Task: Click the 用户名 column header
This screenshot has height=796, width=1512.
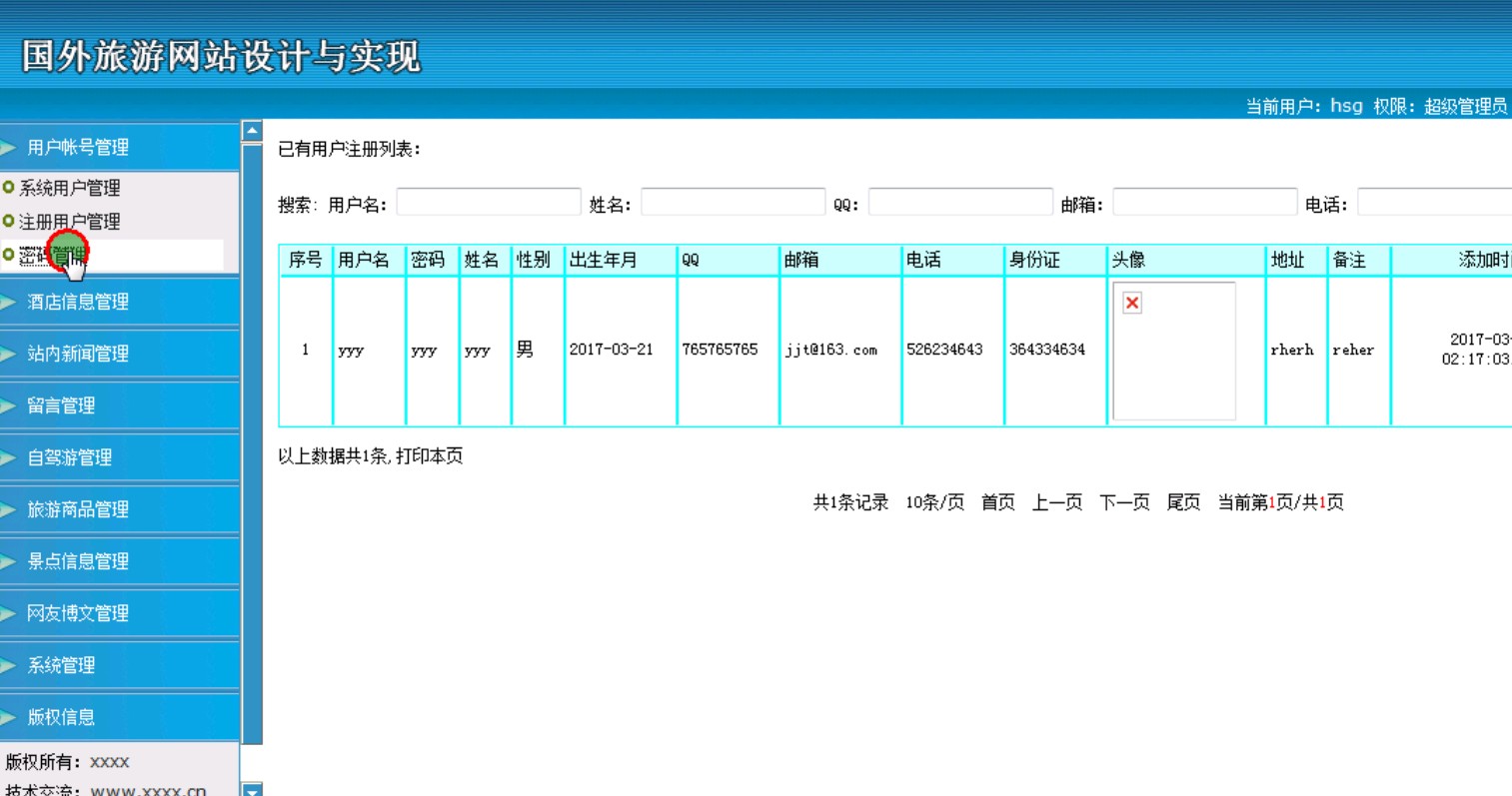Action: [370, 260]
